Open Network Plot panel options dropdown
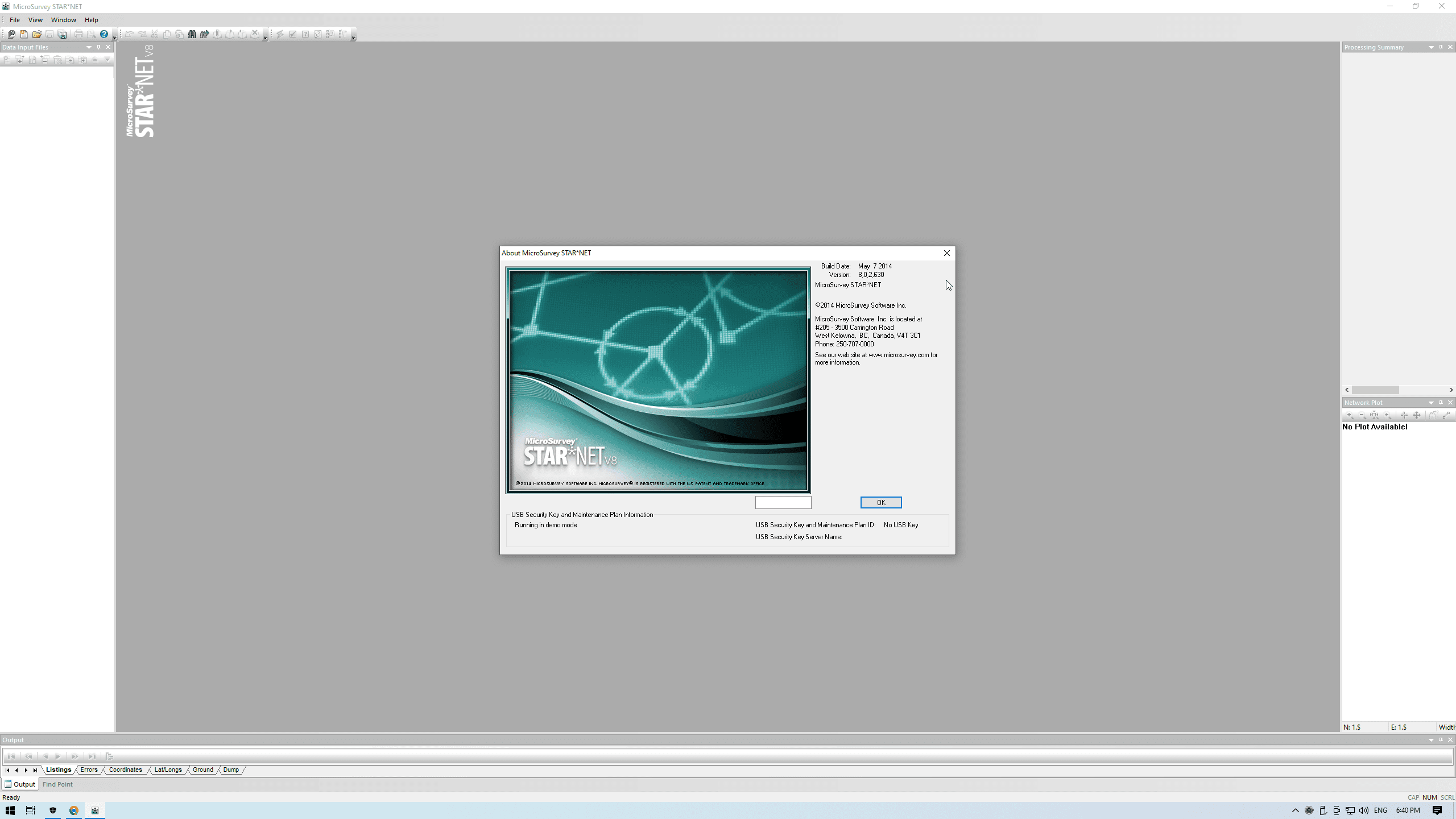The height and width of the screenshot is (819, 1456). pos(1431,403)
